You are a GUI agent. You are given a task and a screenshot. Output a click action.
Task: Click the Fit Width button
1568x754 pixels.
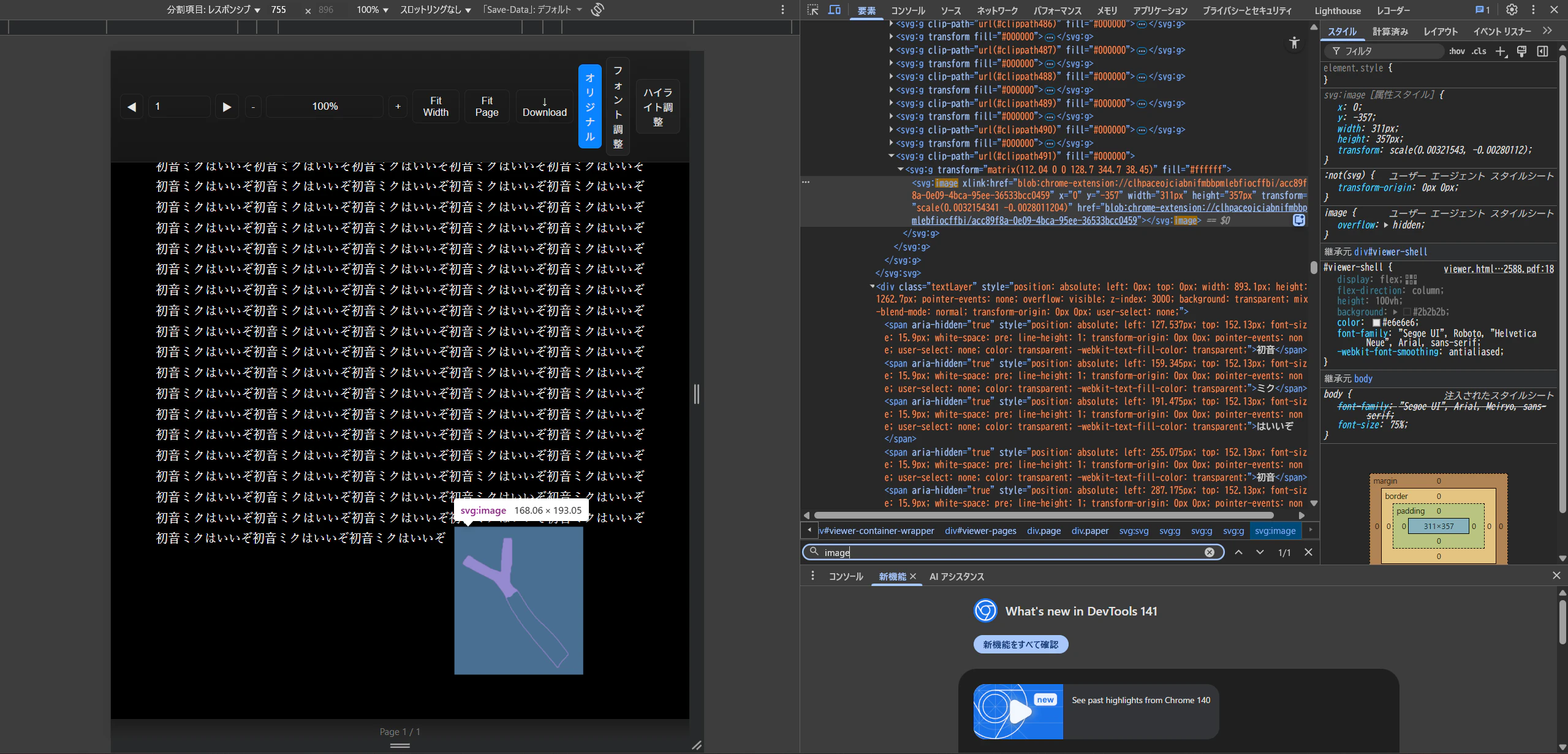436,107
